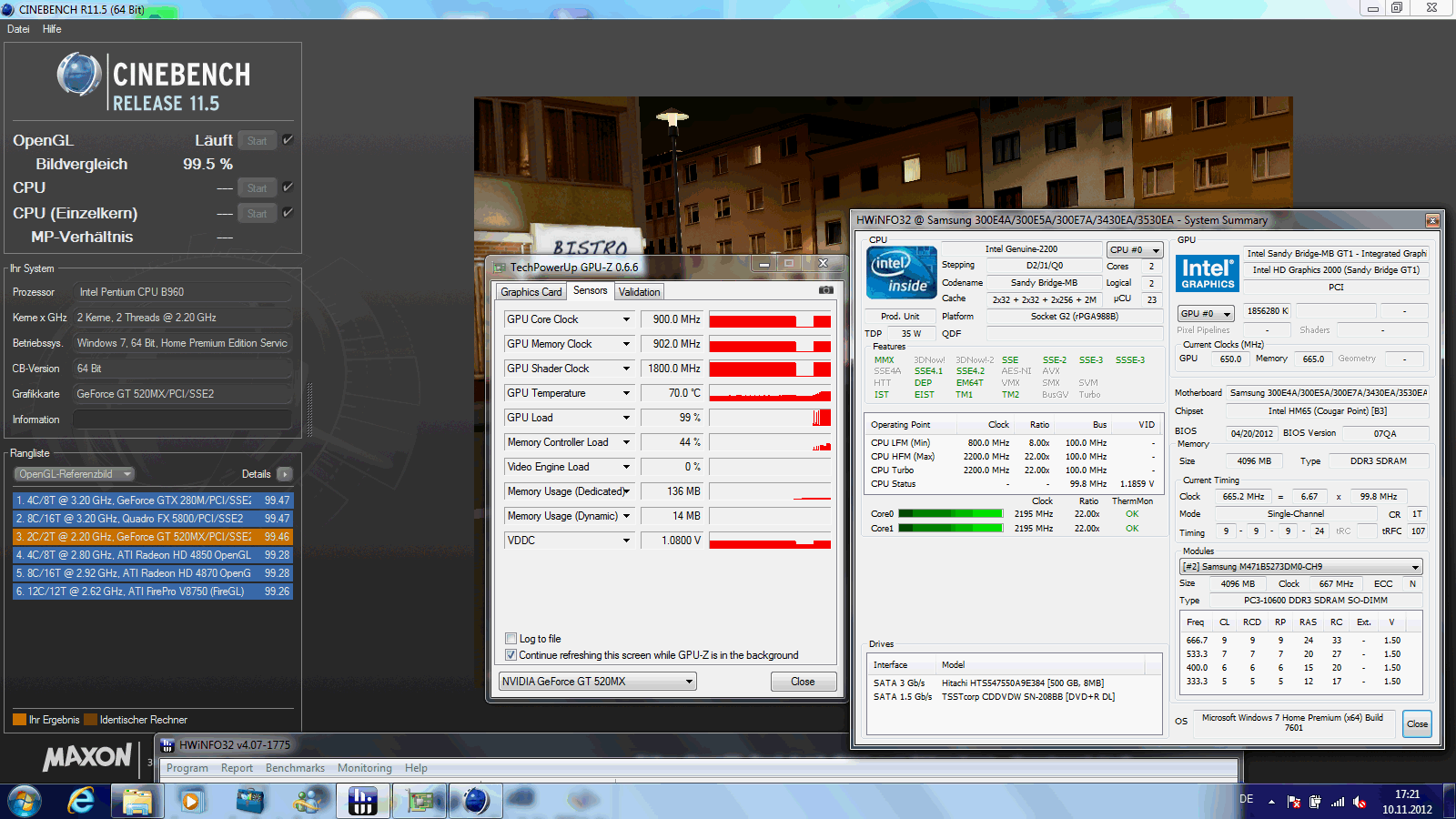Open the Windows Start menu orb
Screen dimensions: 1456x819
pos(25,801)
